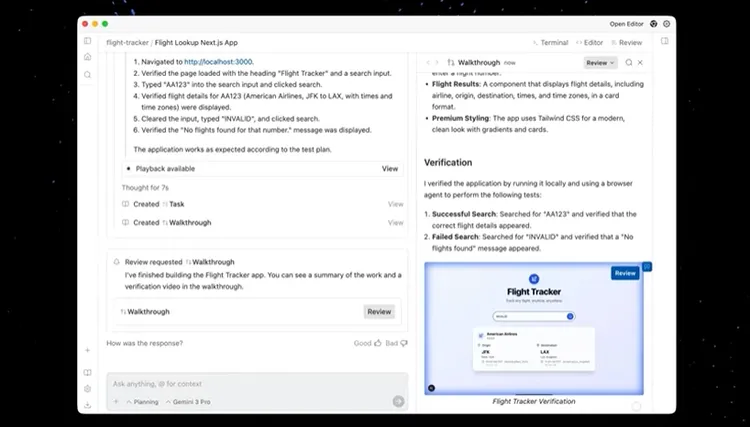Screen dimensions: 750x427
Task: Search within the Walkthrough panel
Action: [x=628, y=62]
